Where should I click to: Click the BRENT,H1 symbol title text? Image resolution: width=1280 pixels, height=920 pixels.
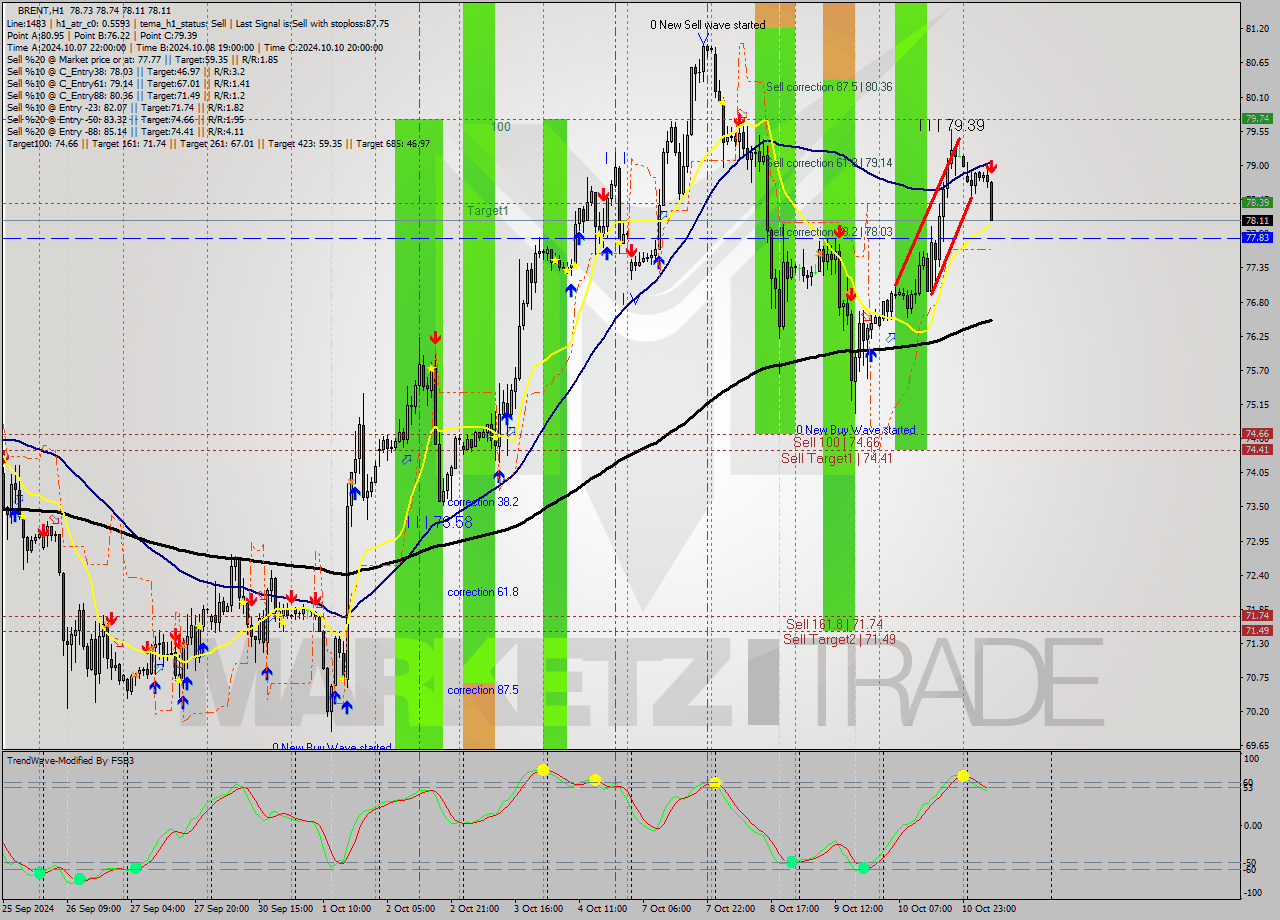(x=41, y=9)
